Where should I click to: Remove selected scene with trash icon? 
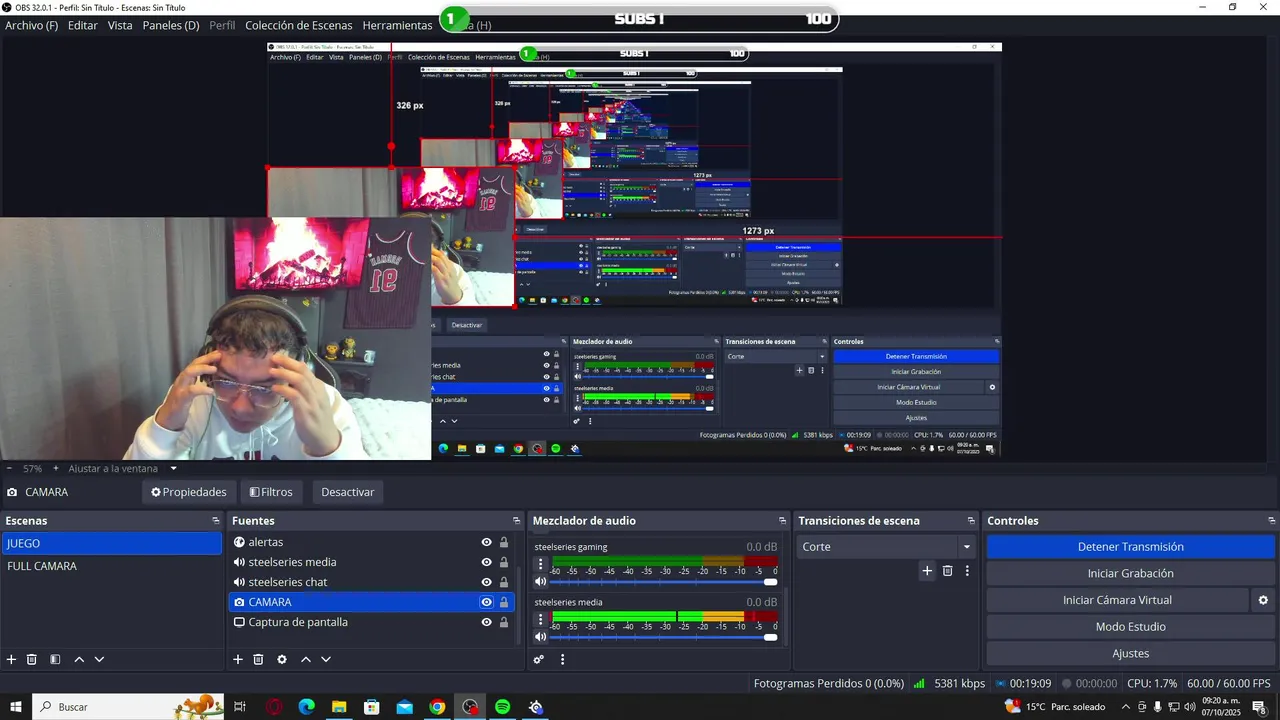pyautogui.click(x=32, y=659)
